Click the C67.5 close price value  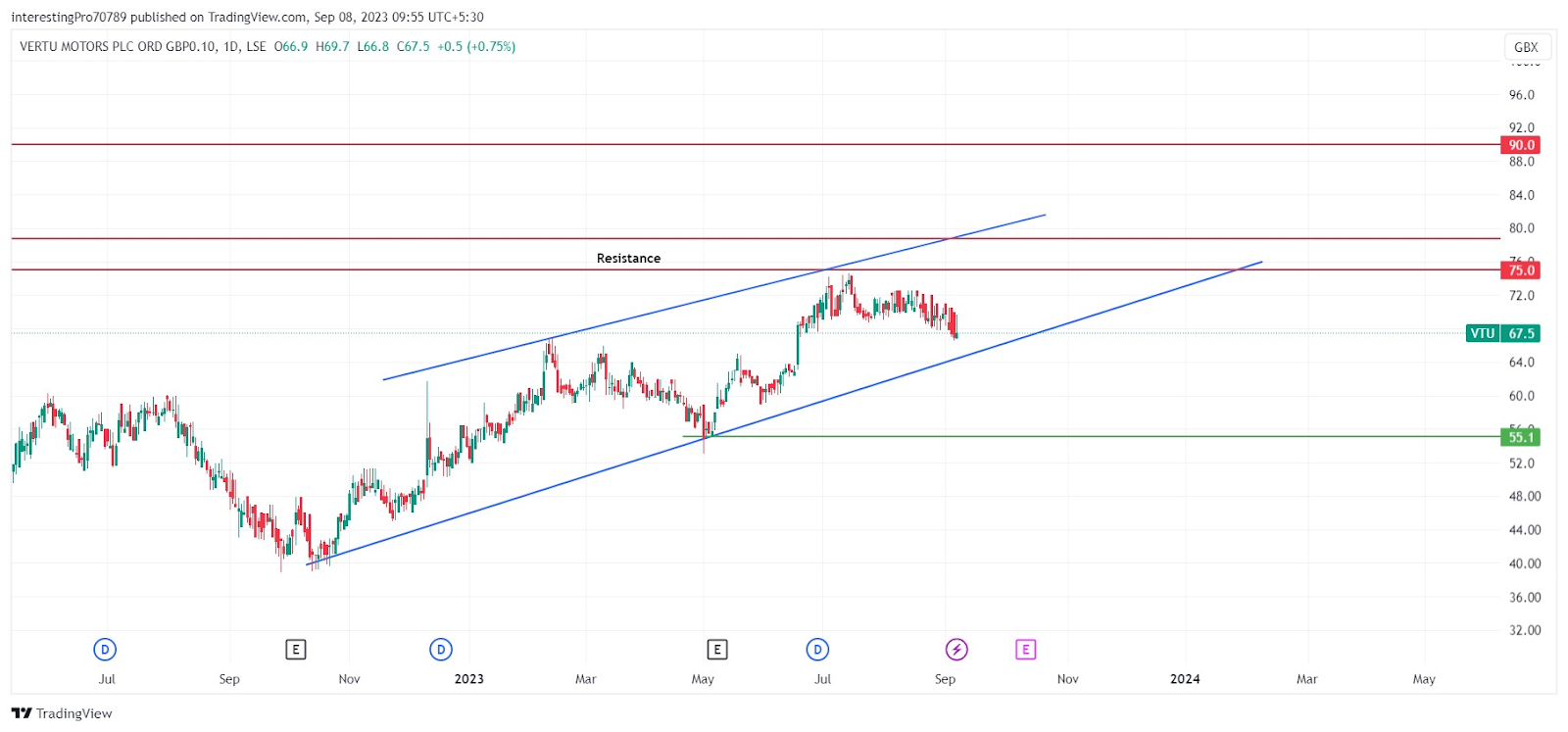coord(413,46)
